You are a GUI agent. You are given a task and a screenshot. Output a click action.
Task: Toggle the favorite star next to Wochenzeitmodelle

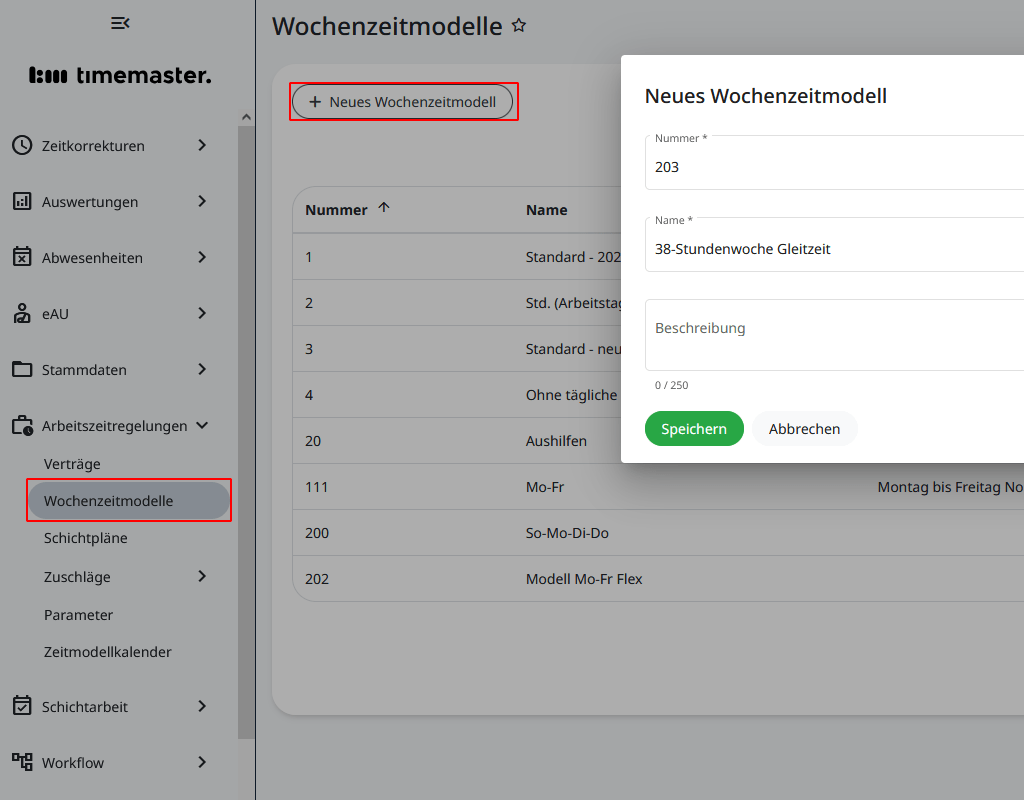pos(519,27)
